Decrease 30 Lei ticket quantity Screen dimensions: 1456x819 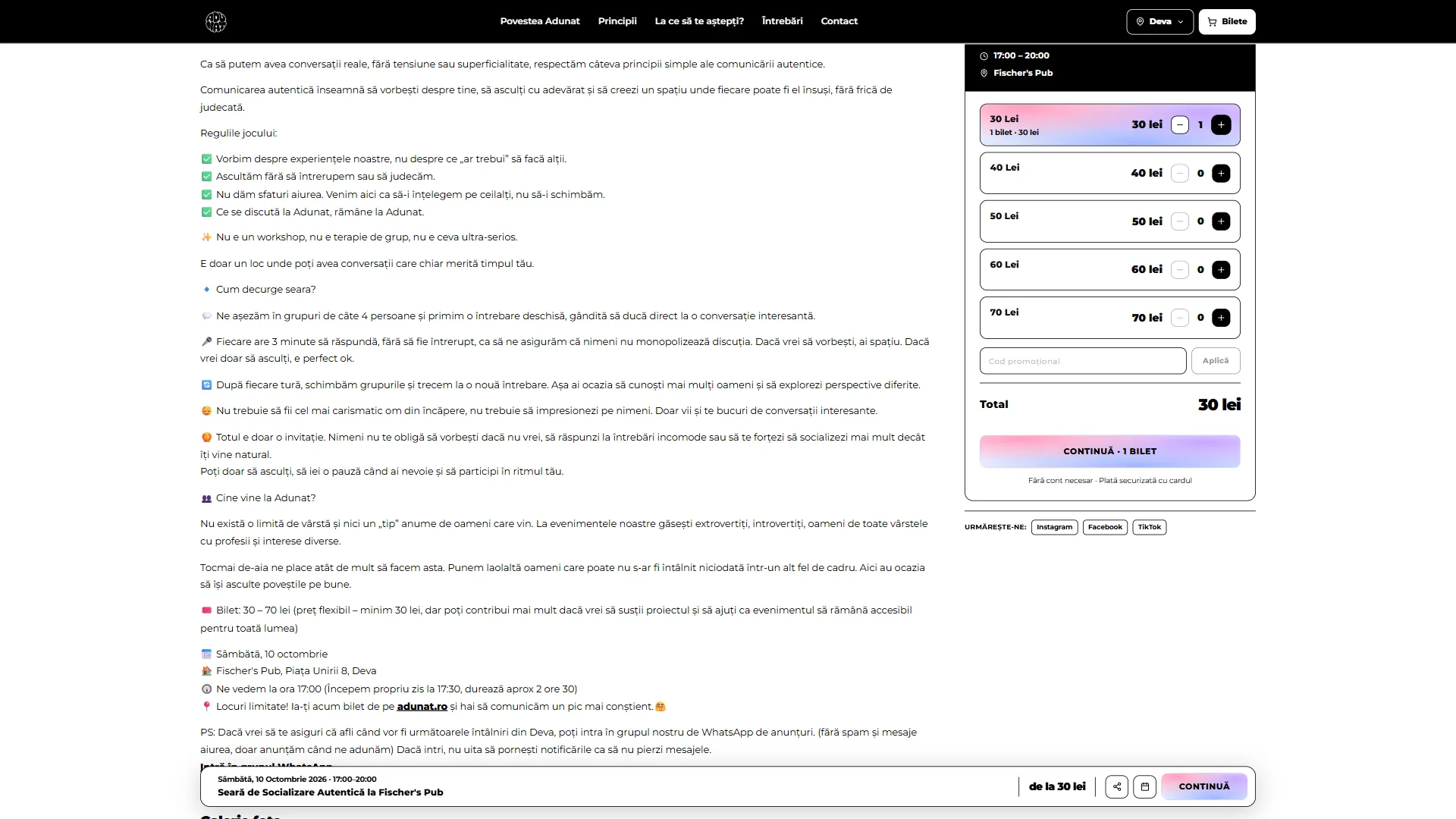tap(1180, 124)
